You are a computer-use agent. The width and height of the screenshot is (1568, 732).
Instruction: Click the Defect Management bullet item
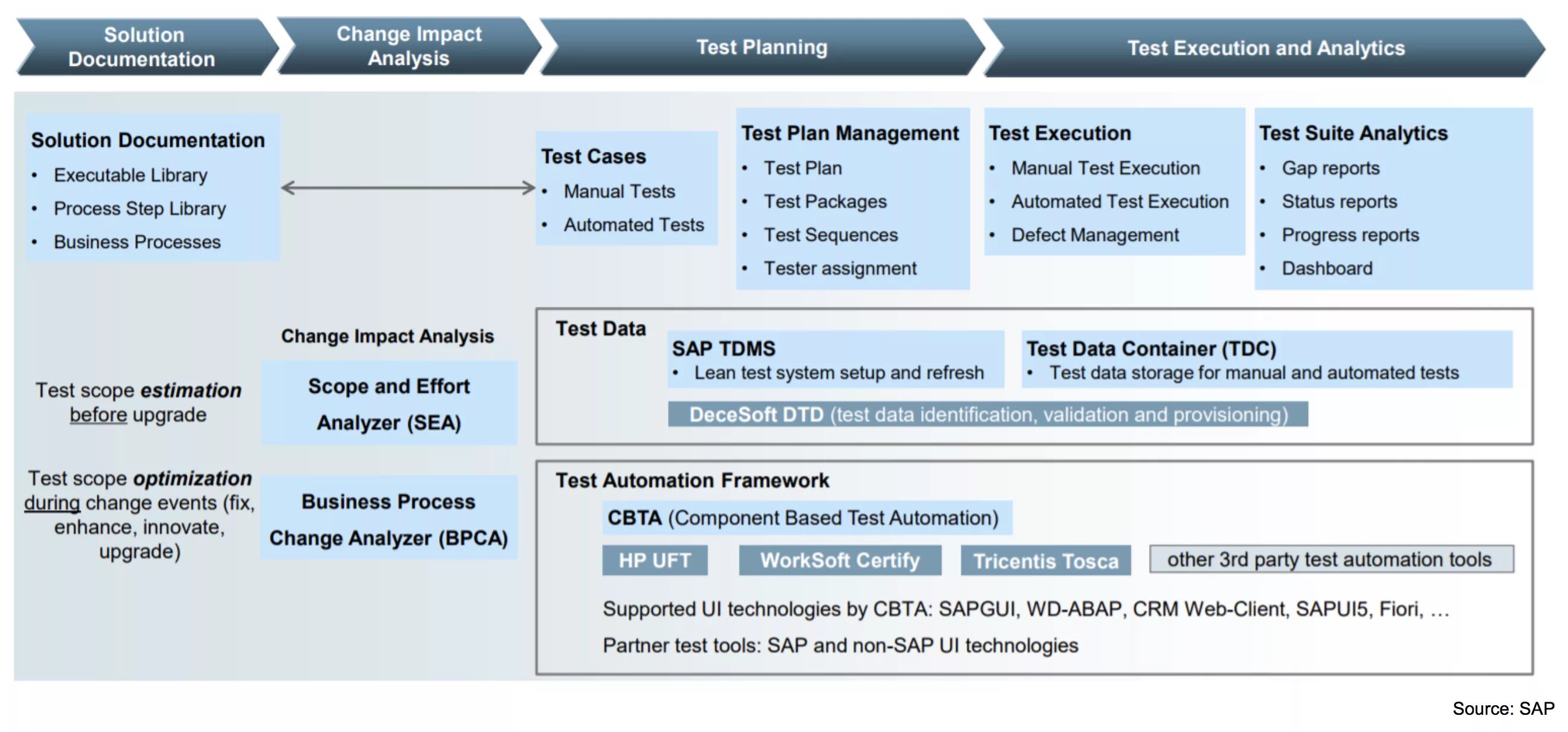coord(1094,235)
